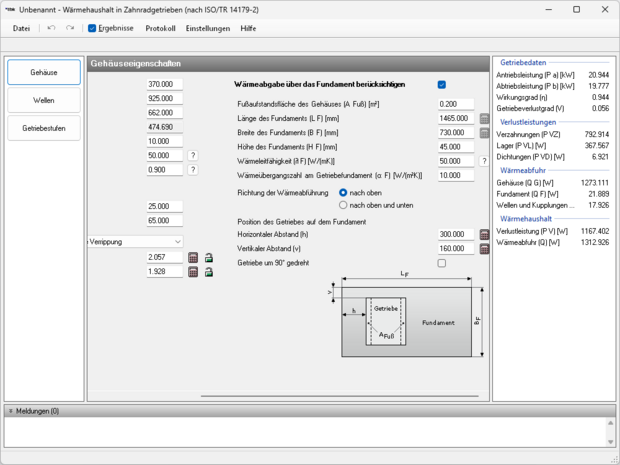Open calculator next to Vertikaler Abstand
This screenshot has width=620, height=465.
(485, 249)
